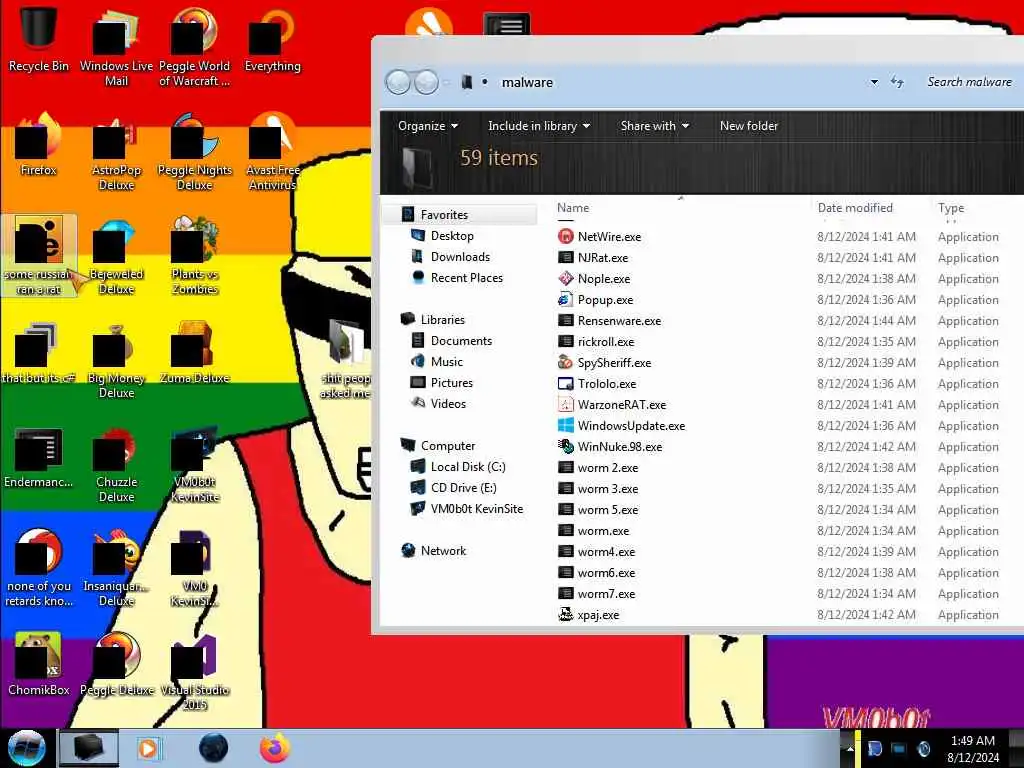Select the Rensenware.exe file
This screenshot has height=768, width=1024.
618,321
